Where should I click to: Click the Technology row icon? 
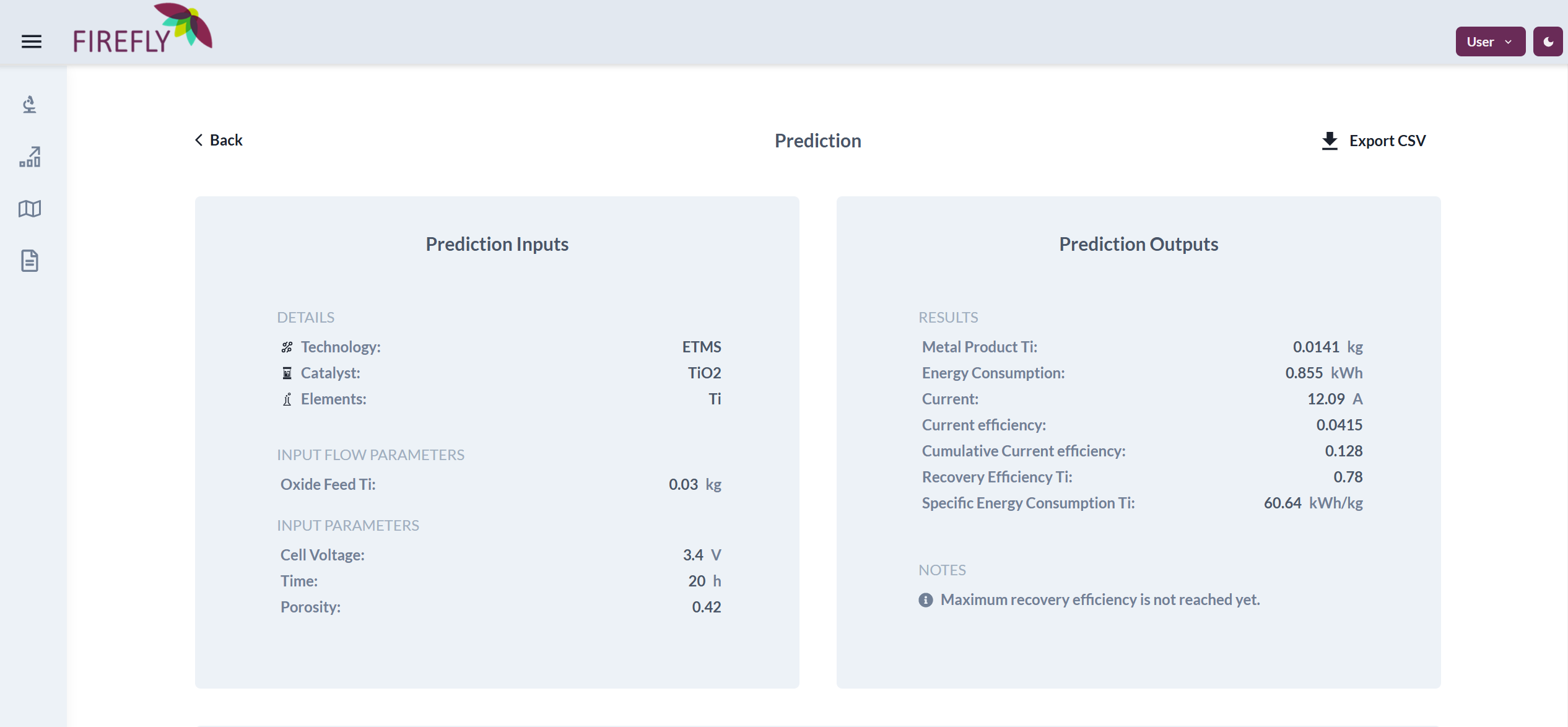coord(287,347)
